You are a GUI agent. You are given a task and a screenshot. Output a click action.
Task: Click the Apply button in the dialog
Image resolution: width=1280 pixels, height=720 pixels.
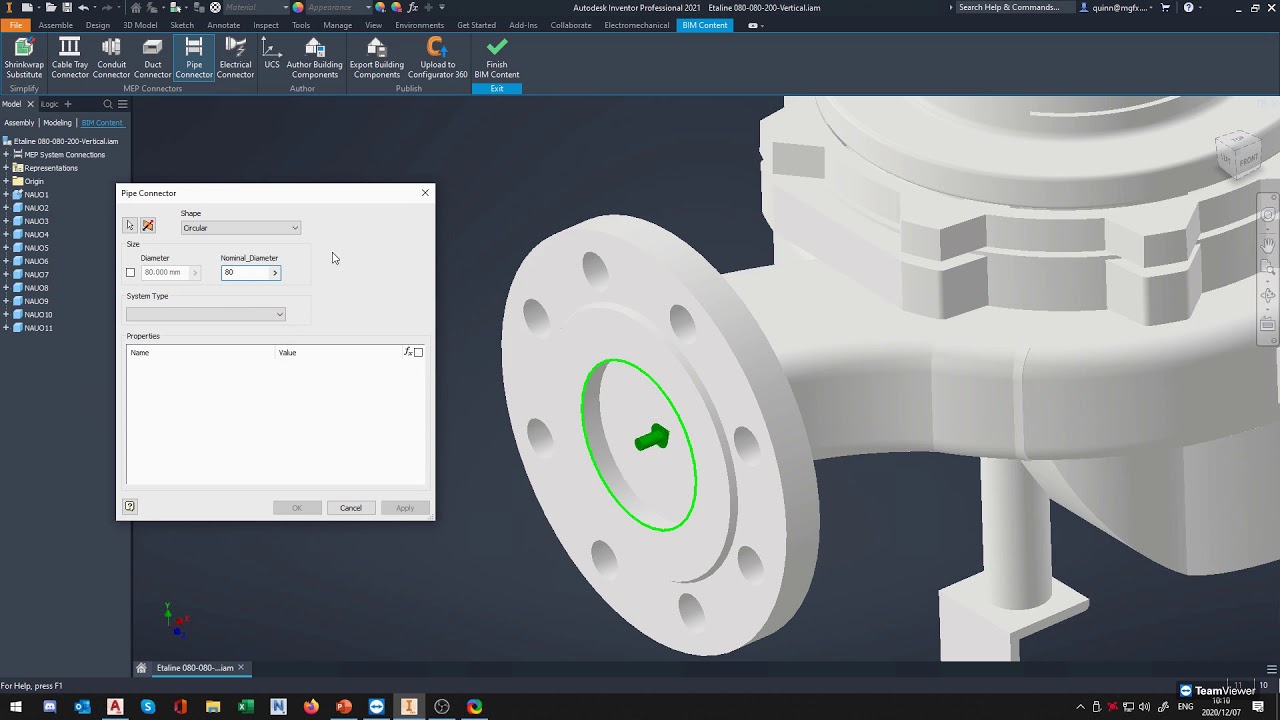pyautogui.click(x=404, y=508)
